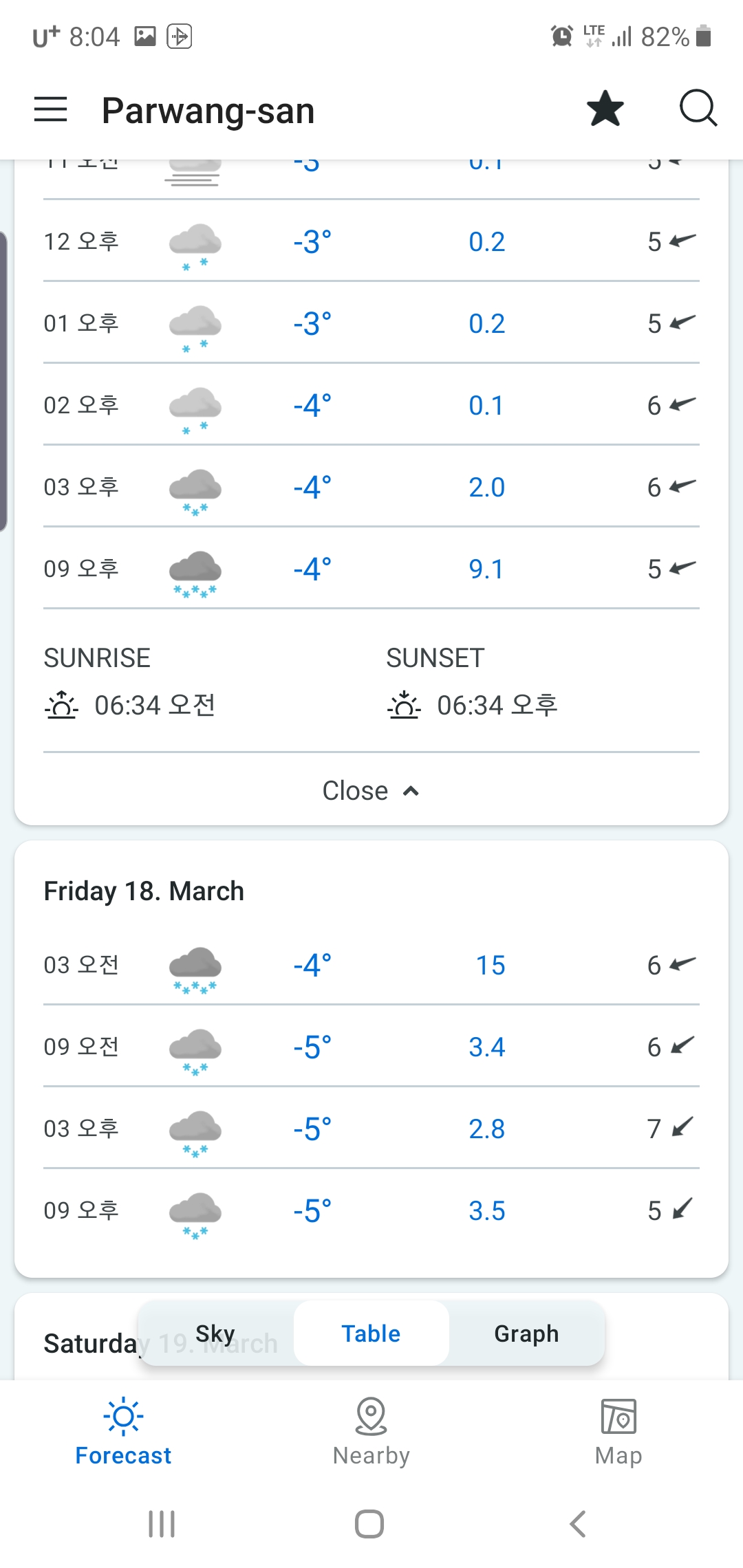Tap the Android back chevron

(x=578, y=1524)
